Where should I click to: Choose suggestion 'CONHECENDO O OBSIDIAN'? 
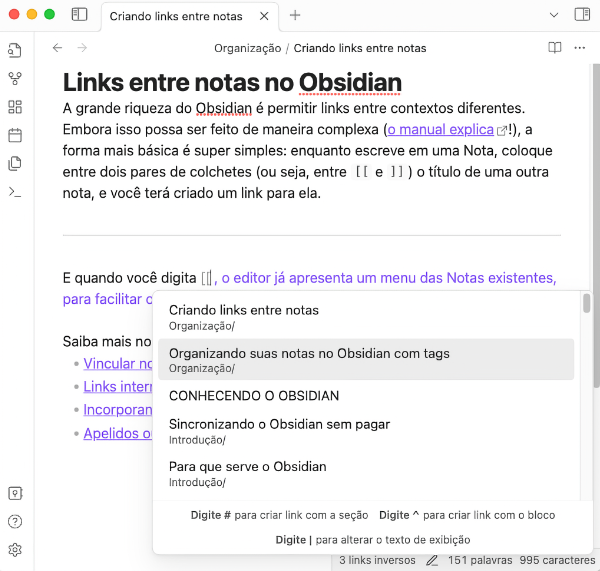coord(366,396)
